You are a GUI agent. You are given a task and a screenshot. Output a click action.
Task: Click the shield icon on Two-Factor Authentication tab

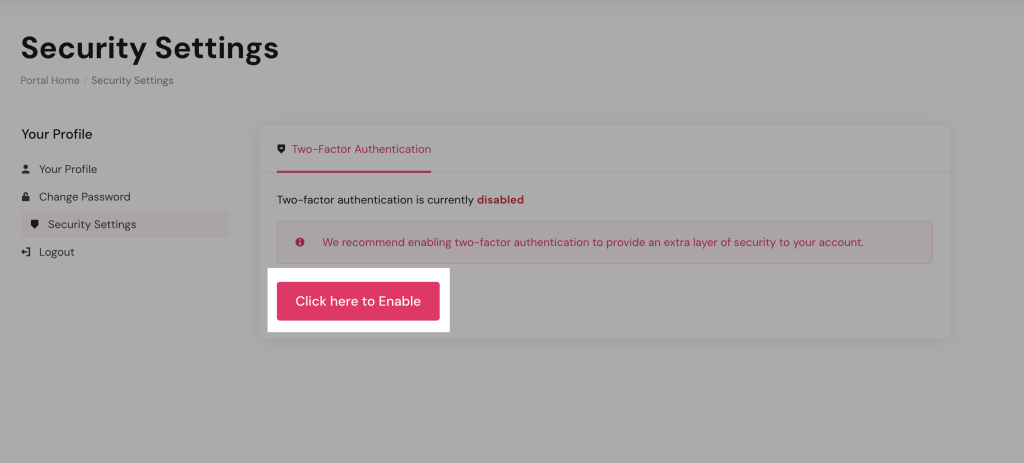coord(281,149)
